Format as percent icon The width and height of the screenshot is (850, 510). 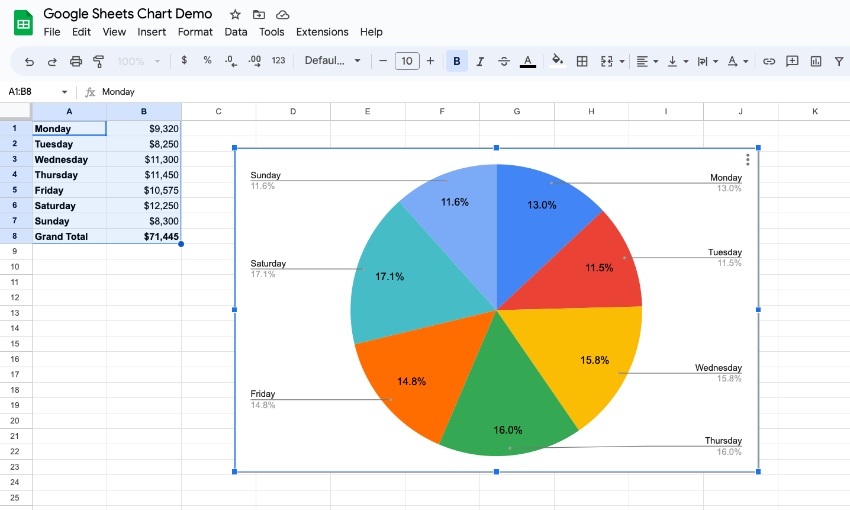pyautogui.click(x=208, y=60)
